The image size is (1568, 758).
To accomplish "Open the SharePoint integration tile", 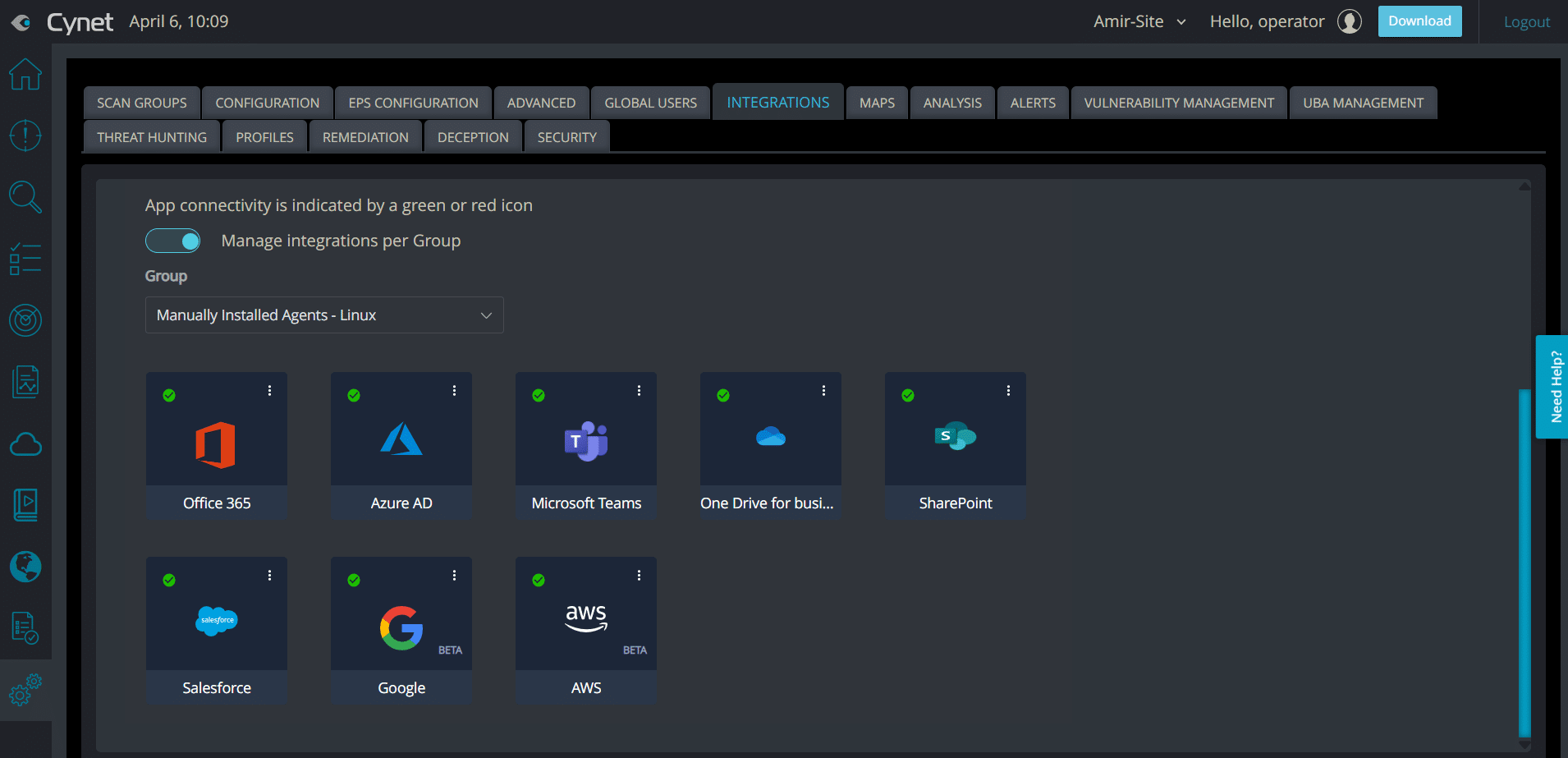I will pos(956,445).
